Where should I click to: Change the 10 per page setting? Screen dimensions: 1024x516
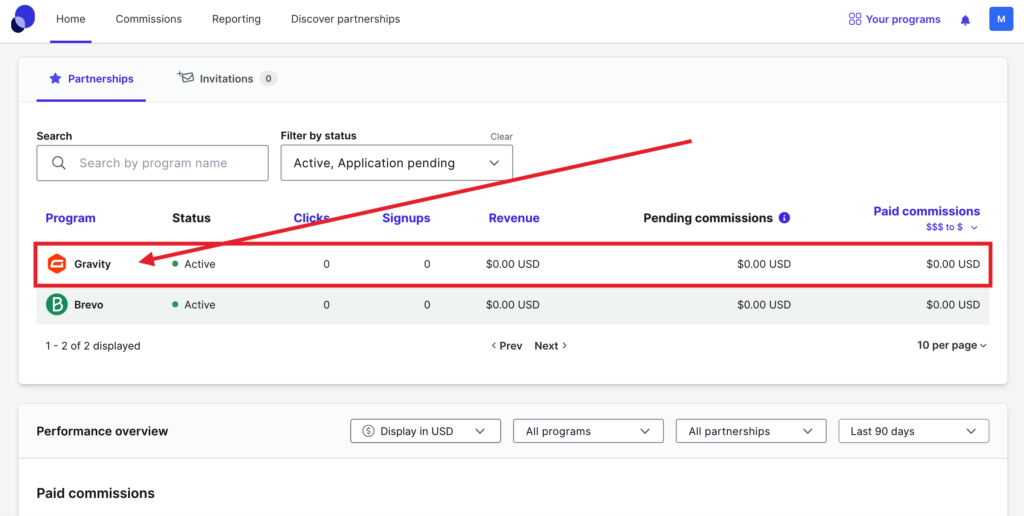click(951, 345)
